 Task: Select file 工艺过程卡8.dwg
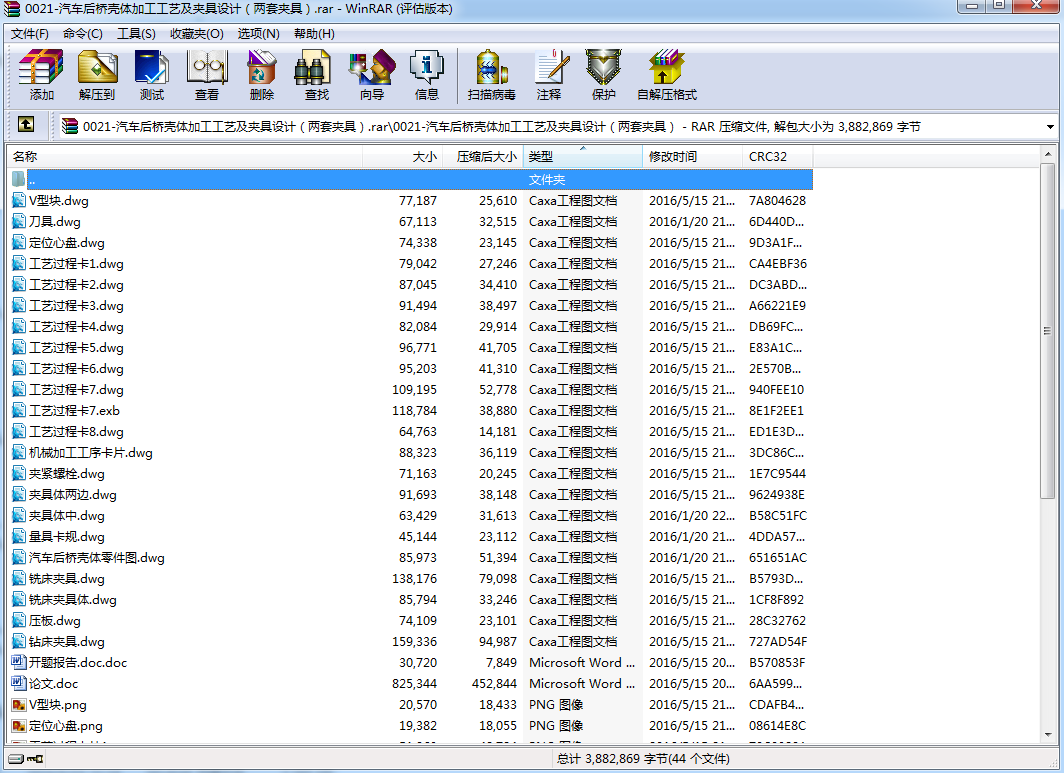pyautogui.click(x=76, y=432)
